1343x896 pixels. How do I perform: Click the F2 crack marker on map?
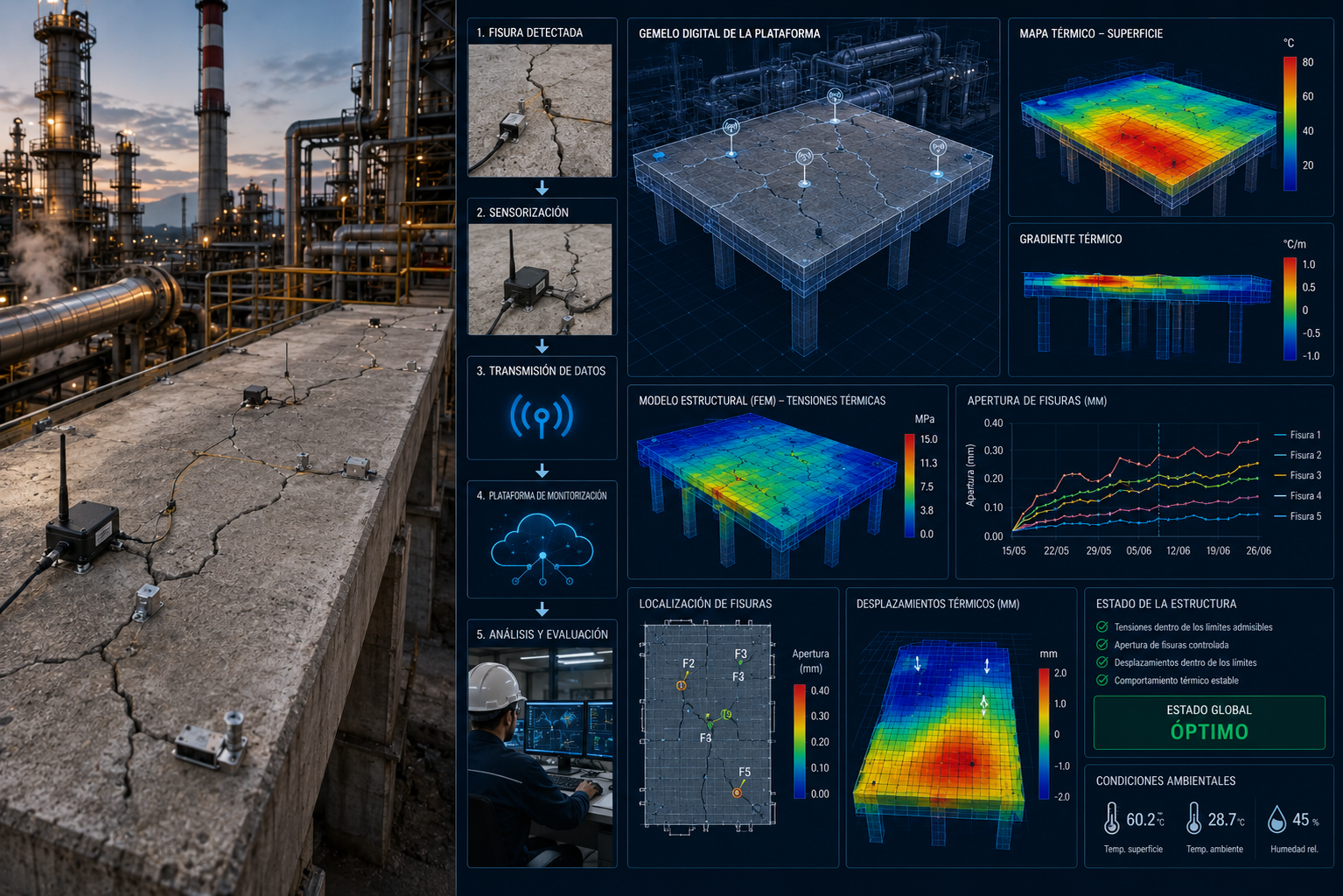click(x=682, y=685)
